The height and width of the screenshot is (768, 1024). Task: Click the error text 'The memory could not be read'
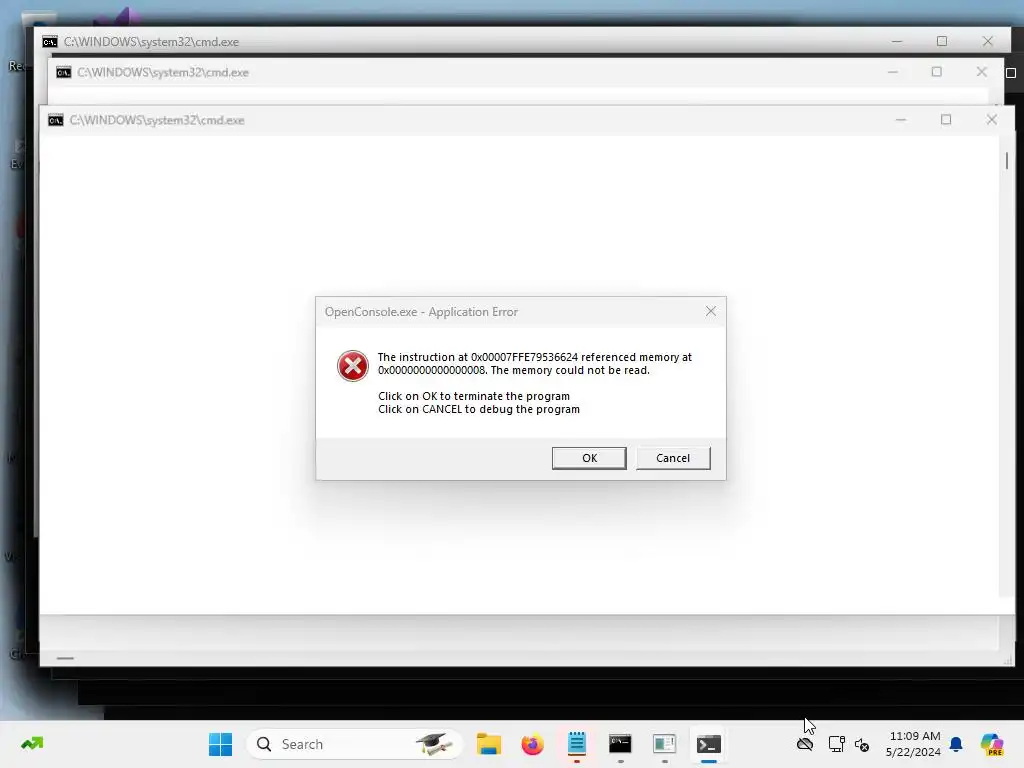pos(569,370)
